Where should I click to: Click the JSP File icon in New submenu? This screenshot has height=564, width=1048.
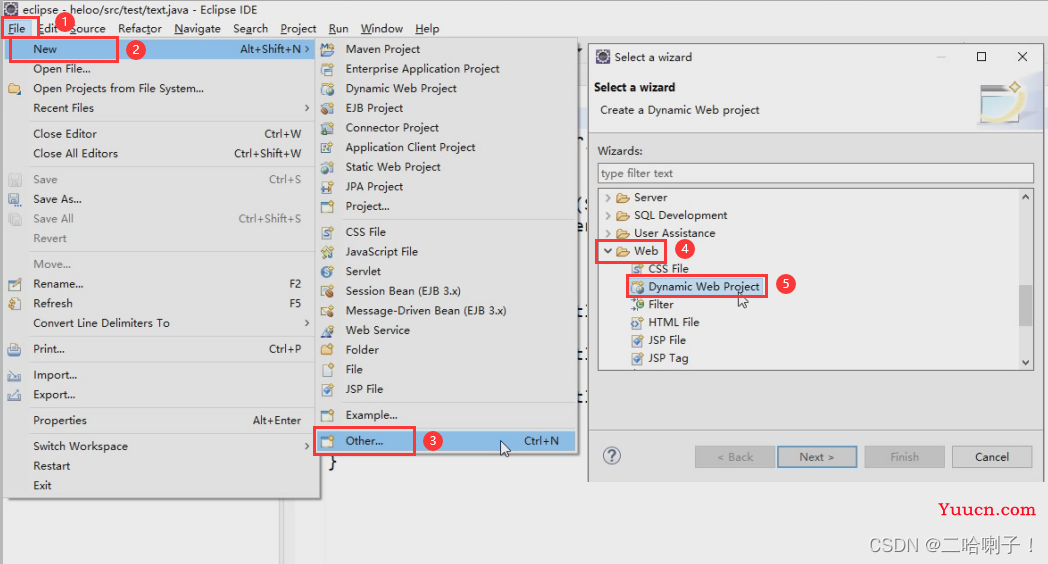[328, 389]
